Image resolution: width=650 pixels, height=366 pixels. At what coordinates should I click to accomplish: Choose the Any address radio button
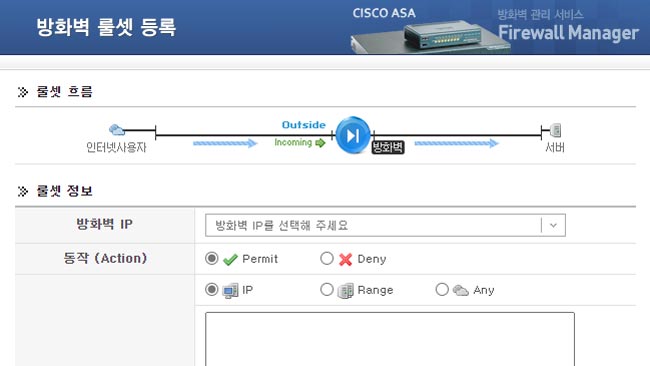[442, 289]
